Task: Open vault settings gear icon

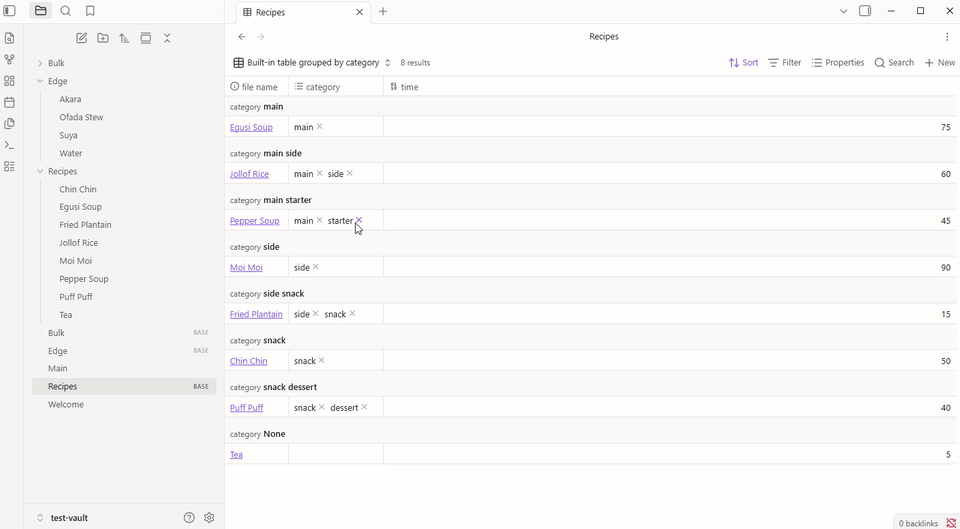Action: [x=209, y=517]
